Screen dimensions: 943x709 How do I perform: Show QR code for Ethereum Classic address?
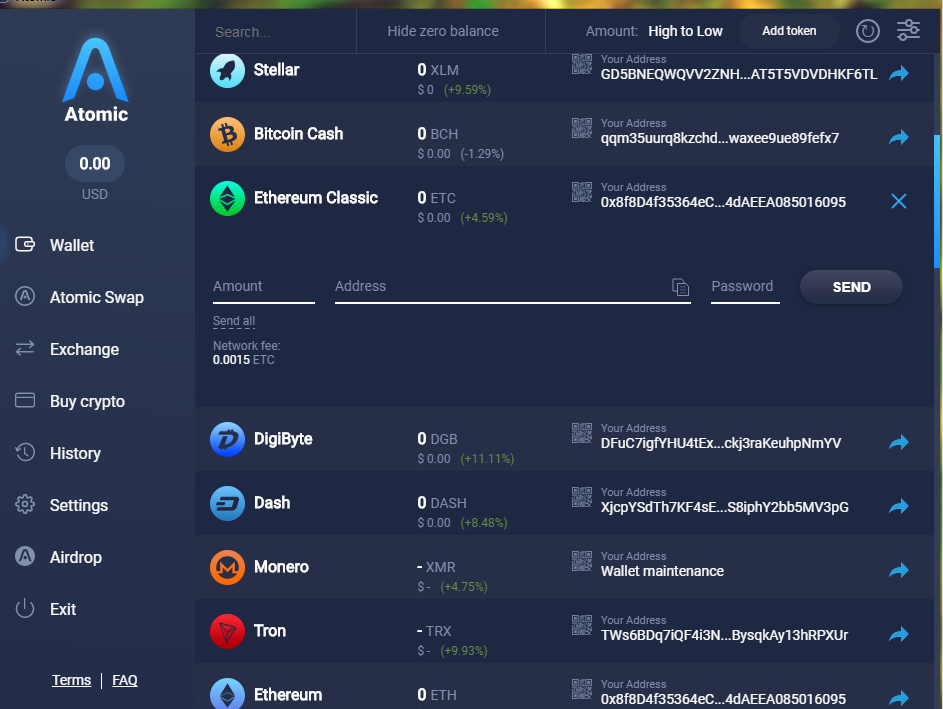(x=582, y=192)
